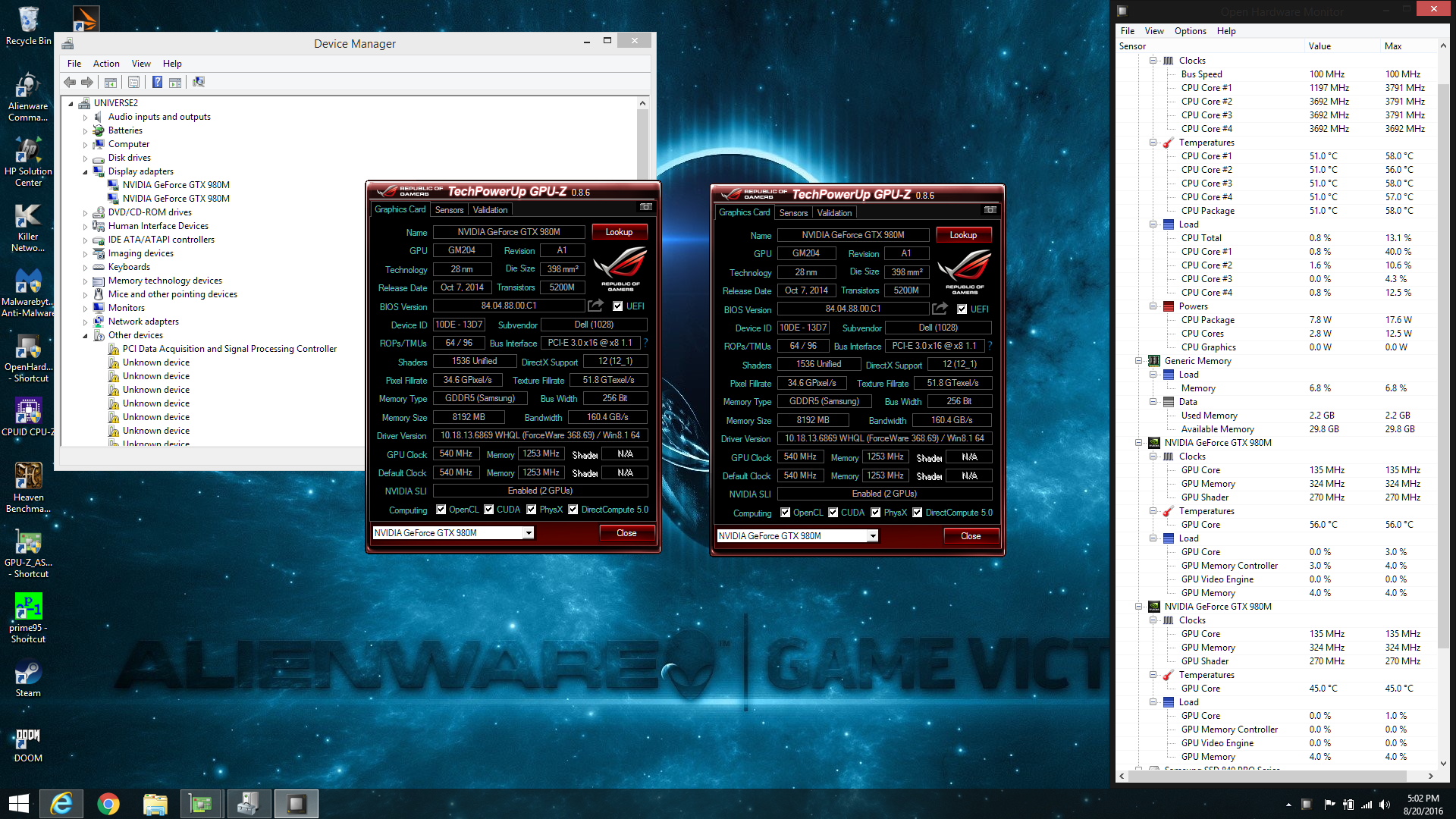The width and height of the screenshot is (1456, 819).
Task: Toggle DirectCompute 5.0 checkbox in left GPU-Z
Action: (x=573, y=510)
